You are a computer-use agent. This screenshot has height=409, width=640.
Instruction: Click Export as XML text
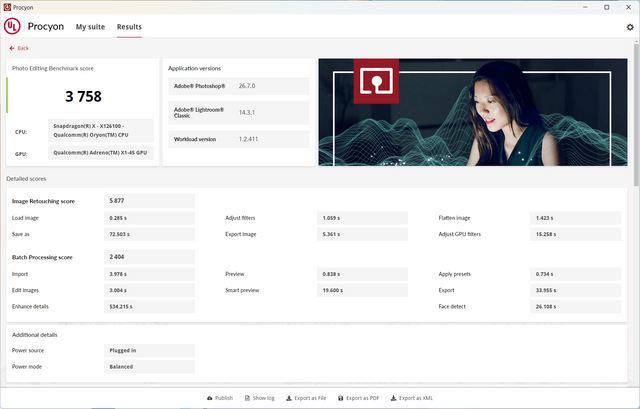(x=416, y=398)
